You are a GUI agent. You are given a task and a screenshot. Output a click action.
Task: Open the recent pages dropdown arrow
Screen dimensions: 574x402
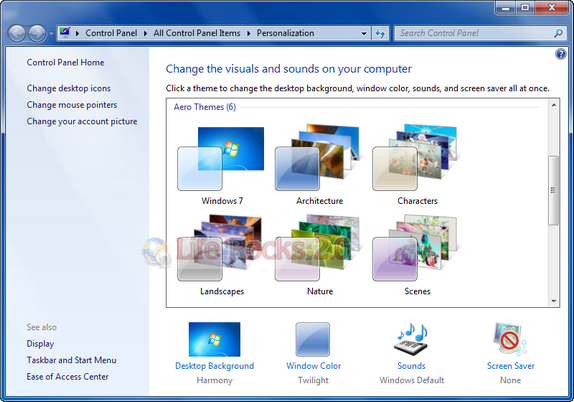pos(51,34)
